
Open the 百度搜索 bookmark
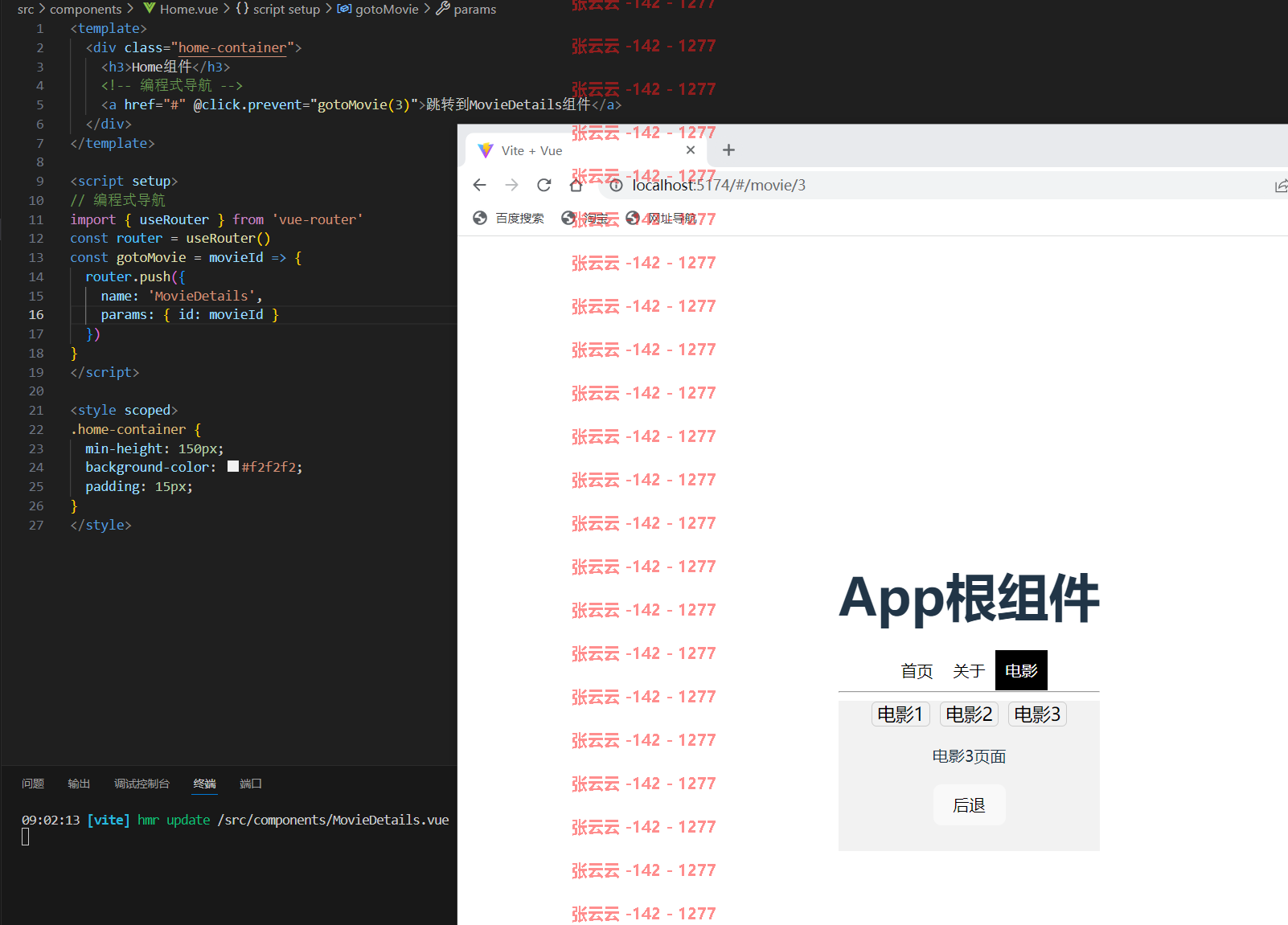(x=509, y=218)
